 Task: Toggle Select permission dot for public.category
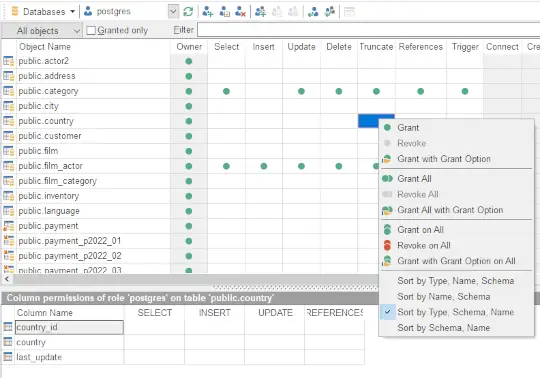pos(226,91)
